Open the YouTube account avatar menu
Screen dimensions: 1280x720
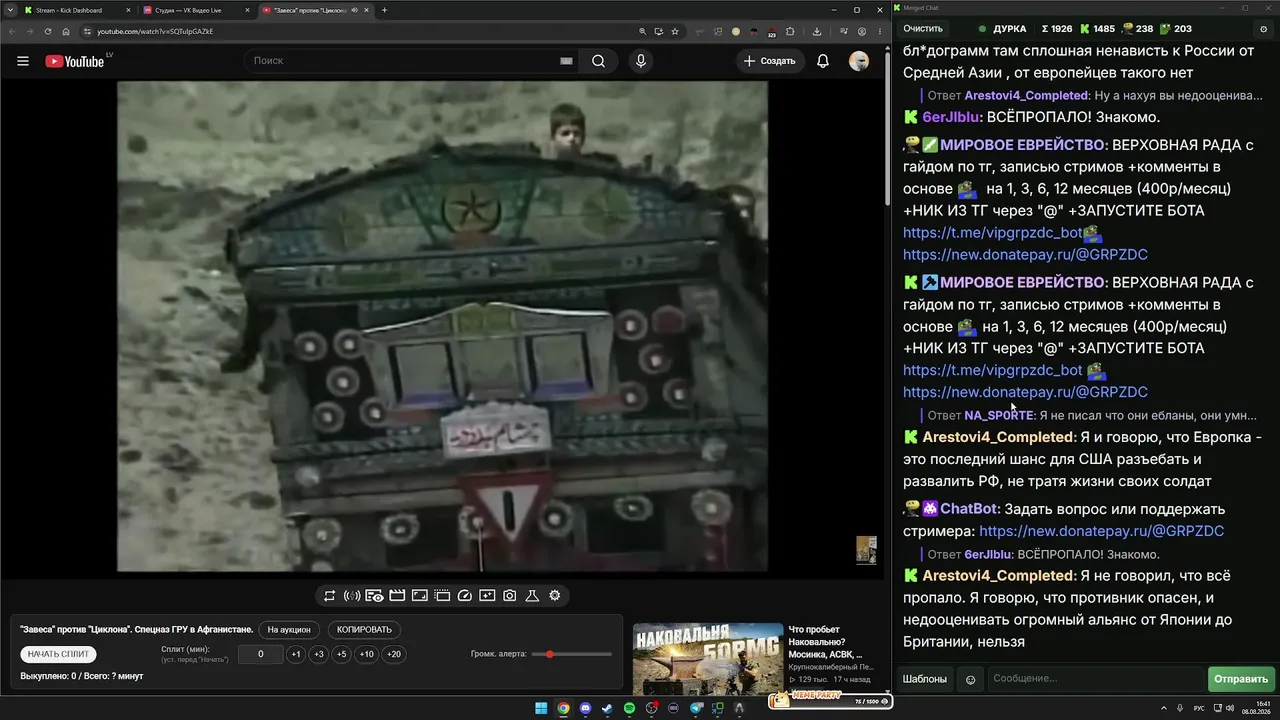tap(859, 61)
